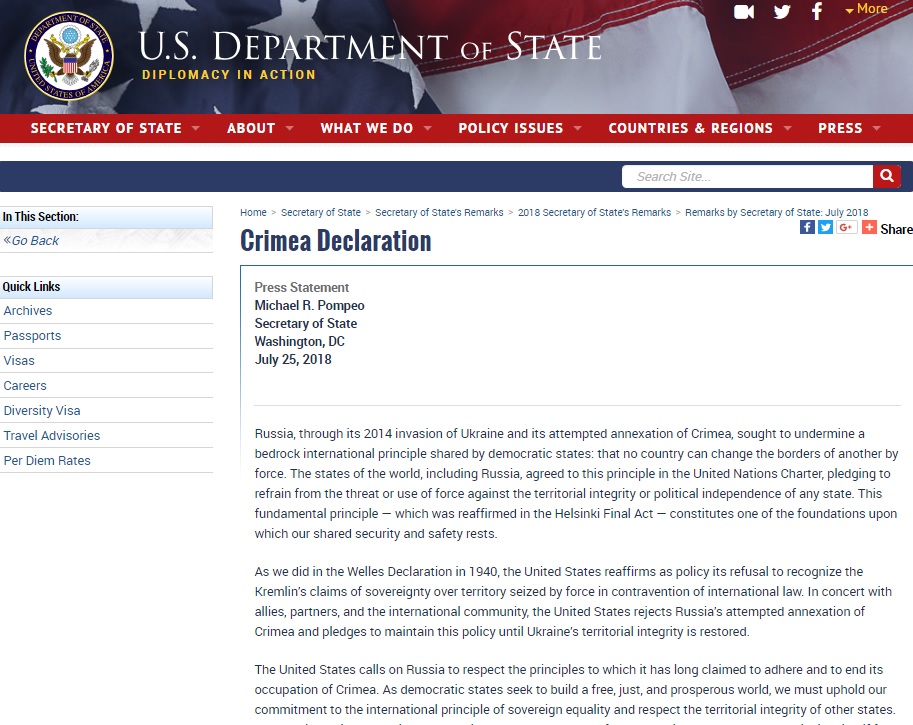The image size is (913, 725).
Task: Open the Per Diem Rates quick link
Action: tap(47, 461)
